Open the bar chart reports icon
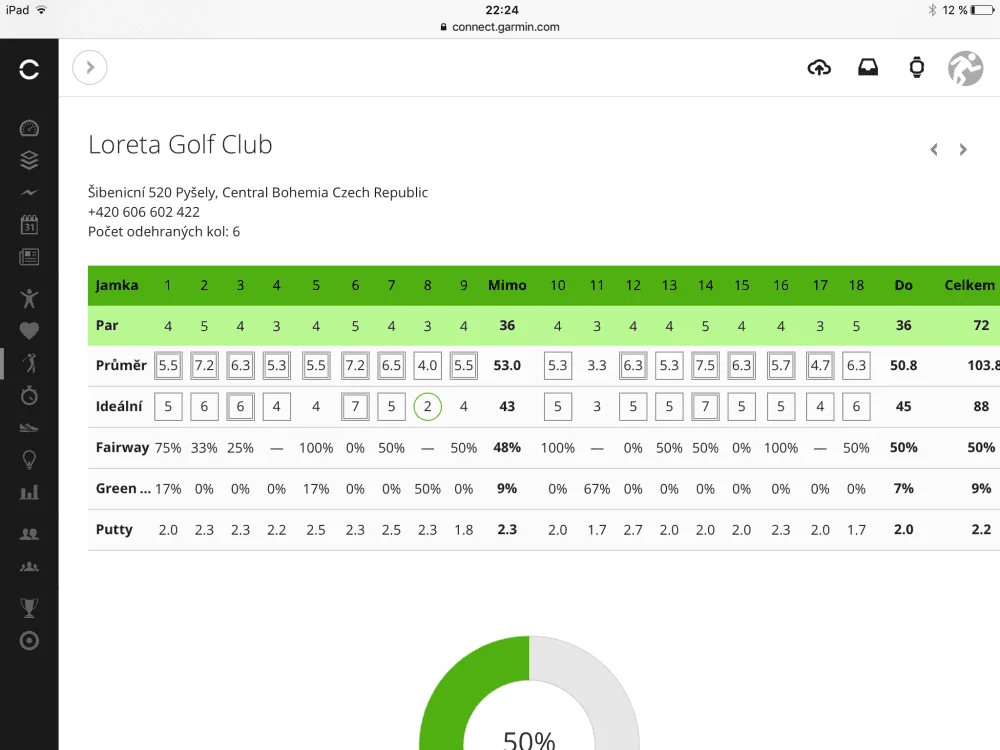 click(x=29, y=492)
